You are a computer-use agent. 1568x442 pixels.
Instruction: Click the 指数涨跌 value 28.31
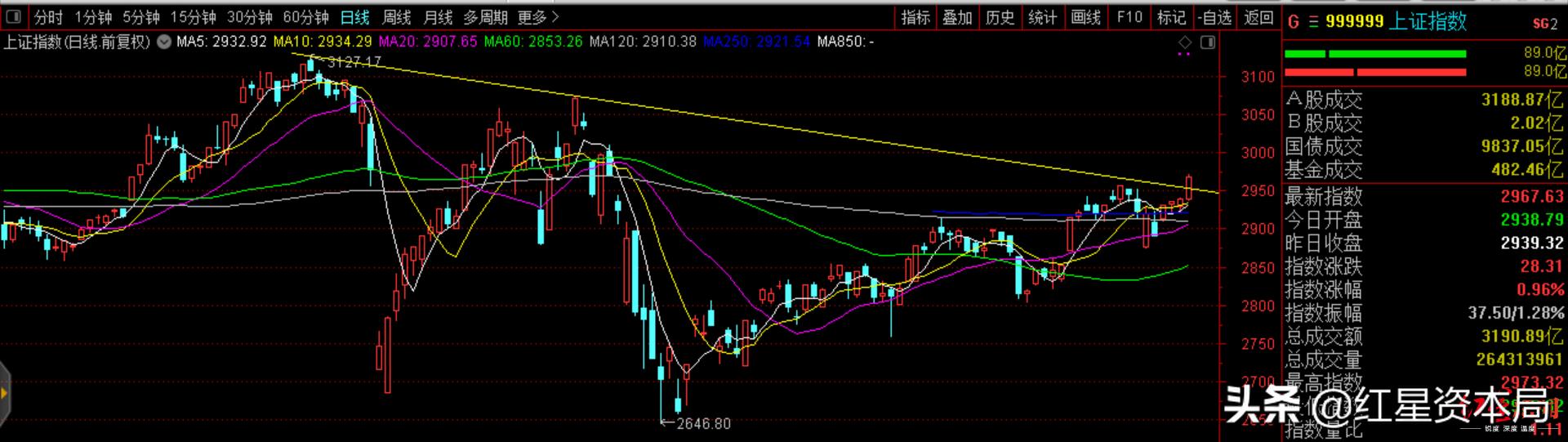tap(1541, 266)
